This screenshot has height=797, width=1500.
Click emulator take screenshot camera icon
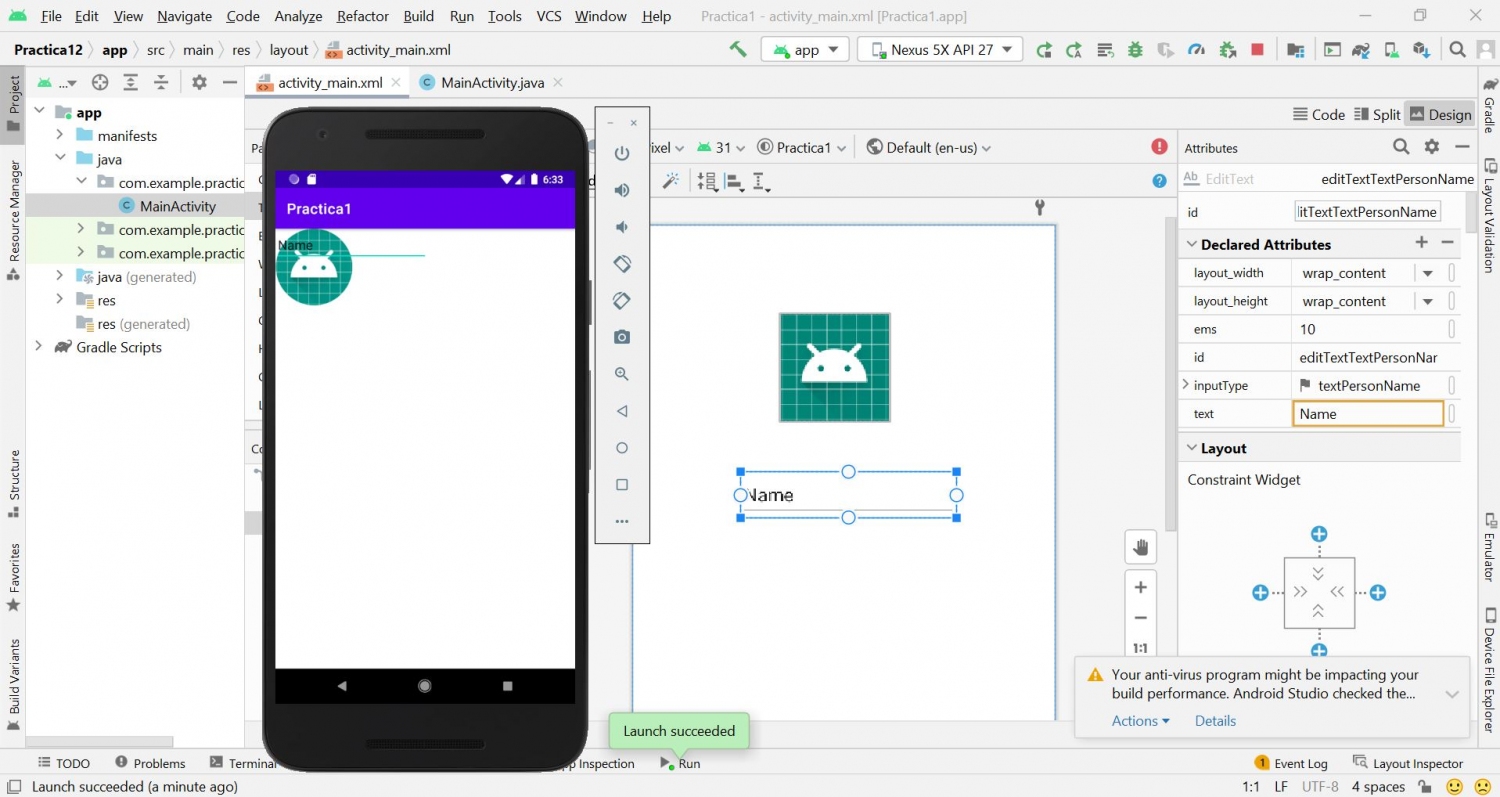pyautogui.click(x=622, y=337)
